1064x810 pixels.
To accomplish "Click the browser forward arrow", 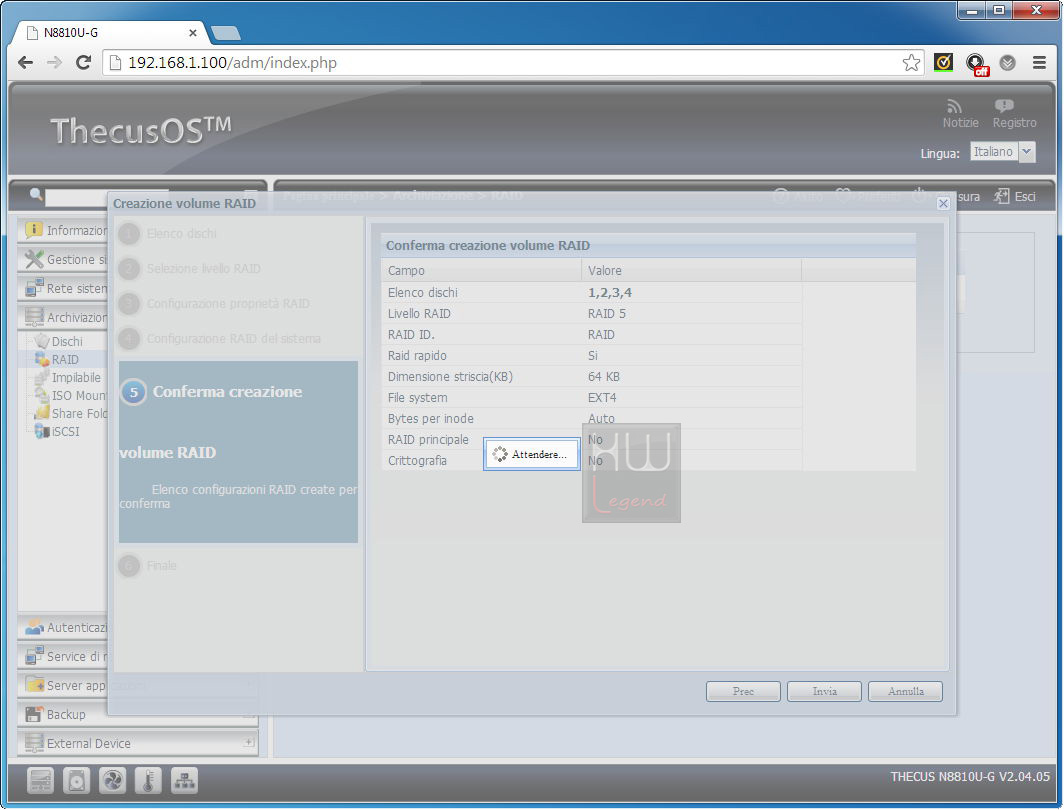I will [54, 62].
